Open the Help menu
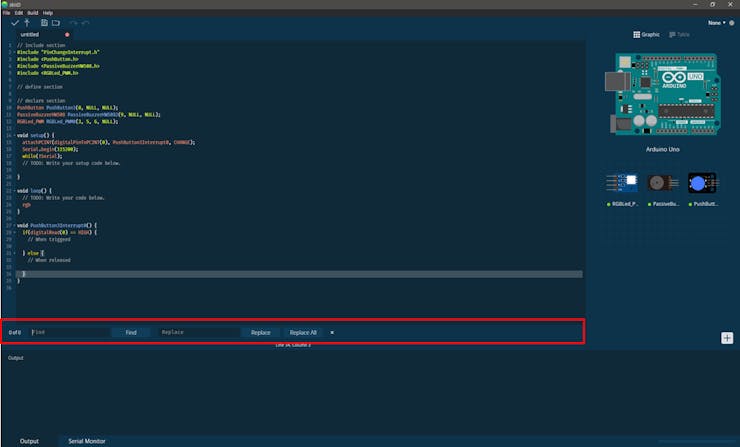The image size is (740, 447). point(48,13)
